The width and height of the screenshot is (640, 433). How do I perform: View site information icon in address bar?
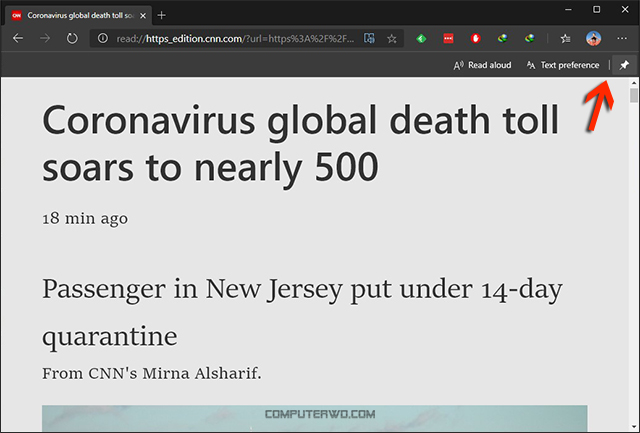coord(103,38)
